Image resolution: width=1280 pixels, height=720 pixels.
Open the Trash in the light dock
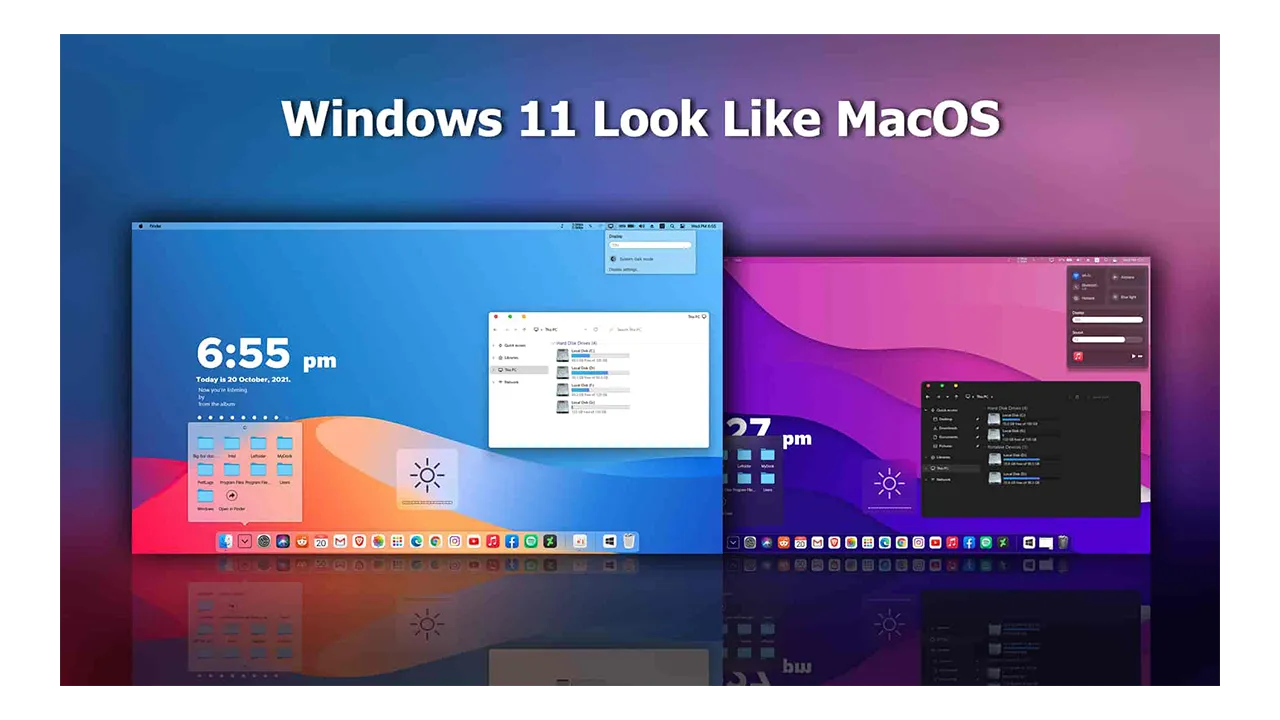(x=629, y=541)
